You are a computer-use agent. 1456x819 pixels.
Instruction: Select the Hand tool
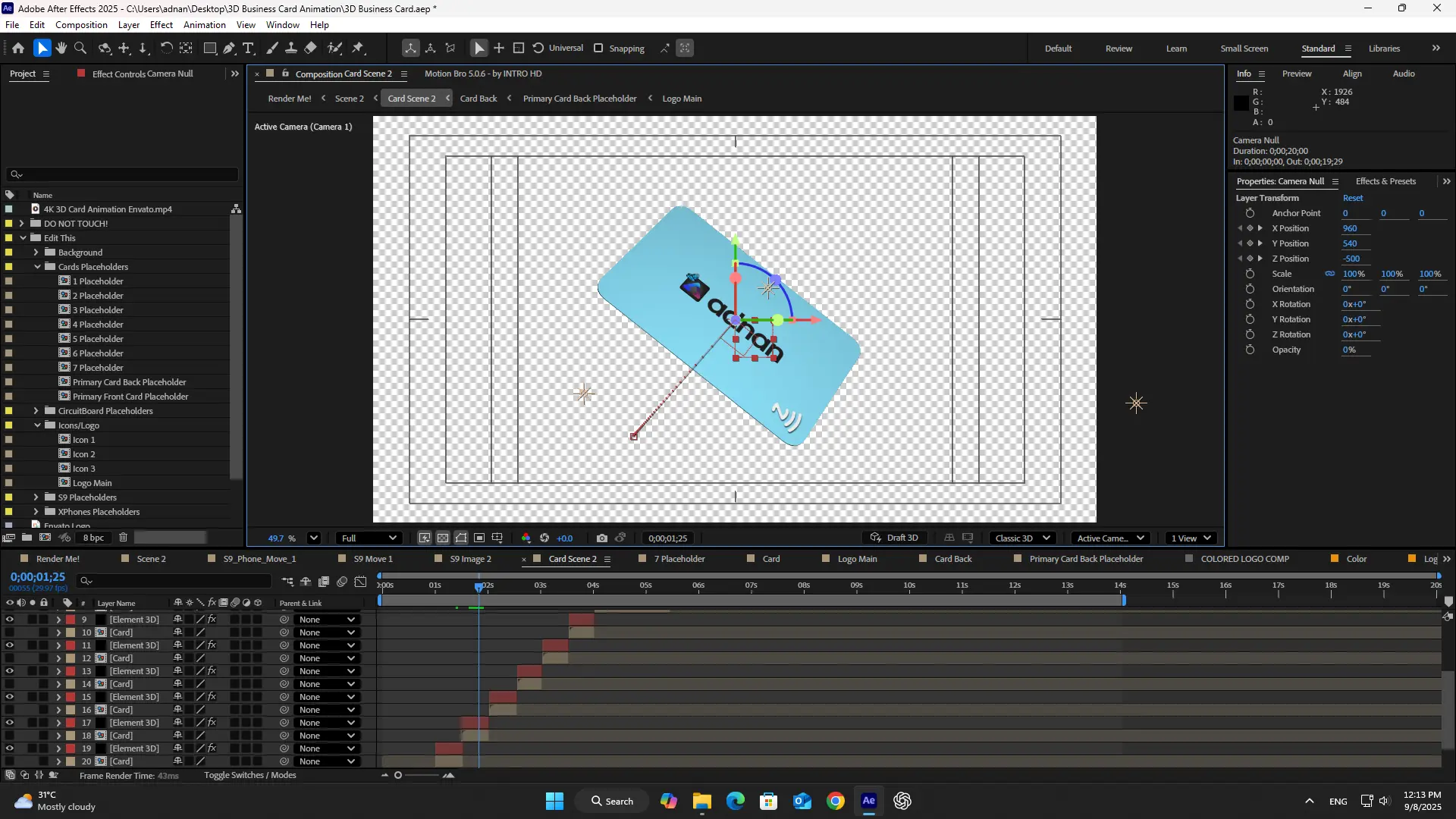point(61,48)
